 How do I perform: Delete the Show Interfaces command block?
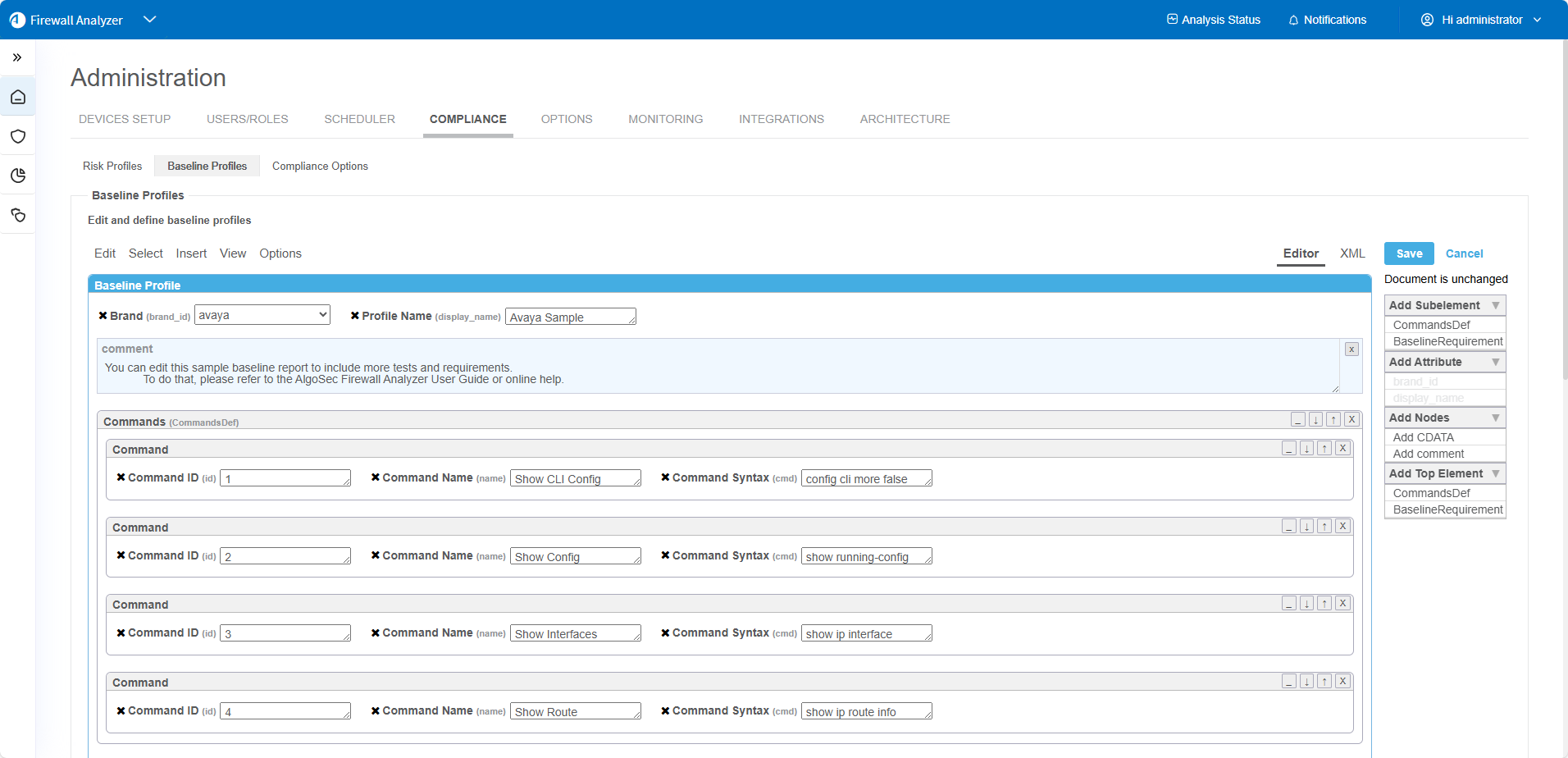coord(1342,604)
